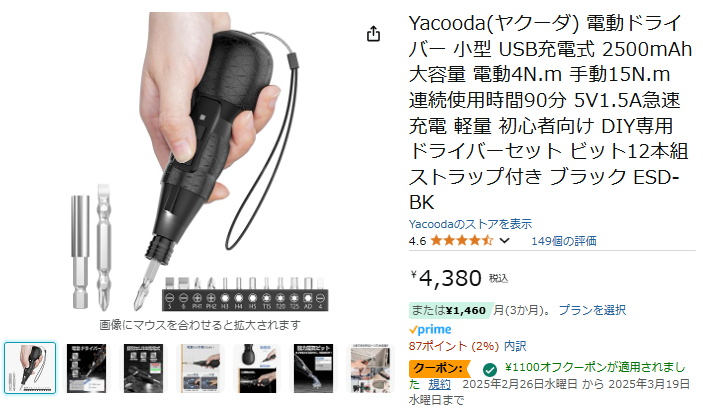Click the main screwdriver product image
The width and height of the screenshot is (703, 408).
(x=200, y=161)
